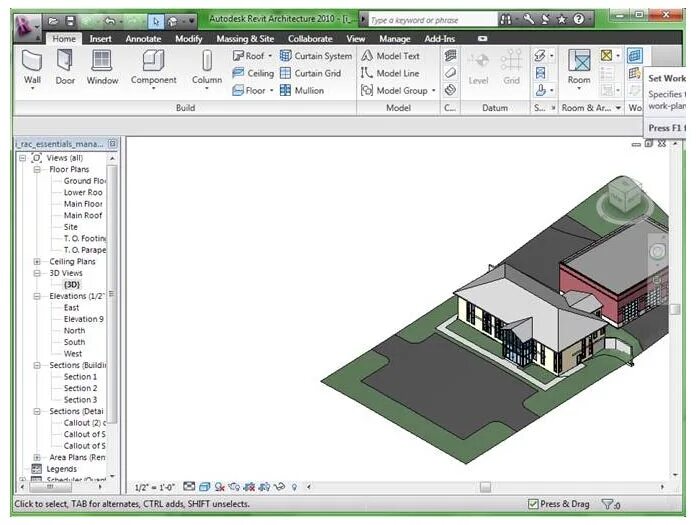Select the Modify arrow cursor tool
696x525 pixels.
click(x=156, y=21)
